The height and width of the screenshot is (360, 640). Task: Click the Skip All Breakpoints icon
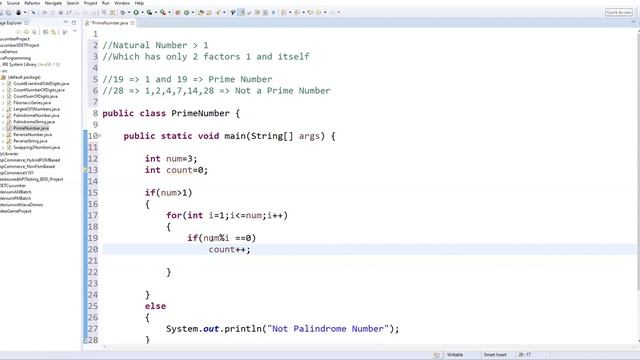click(33, 12)
